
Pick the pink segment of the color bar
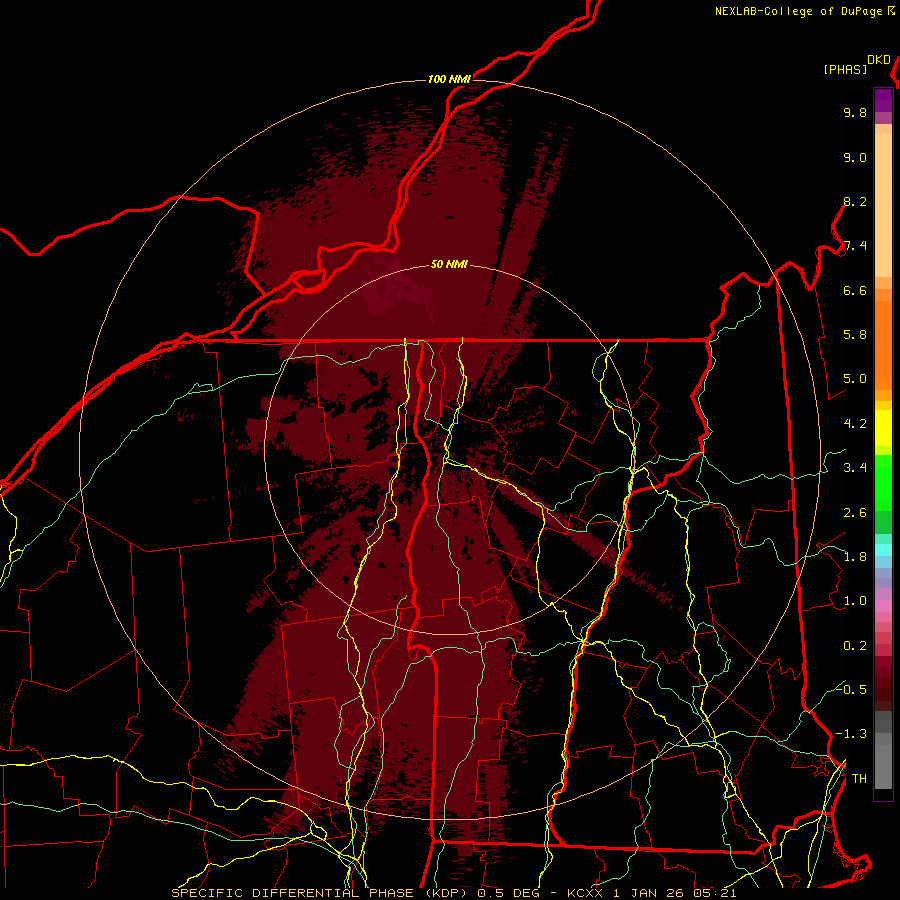pos(883,606)
